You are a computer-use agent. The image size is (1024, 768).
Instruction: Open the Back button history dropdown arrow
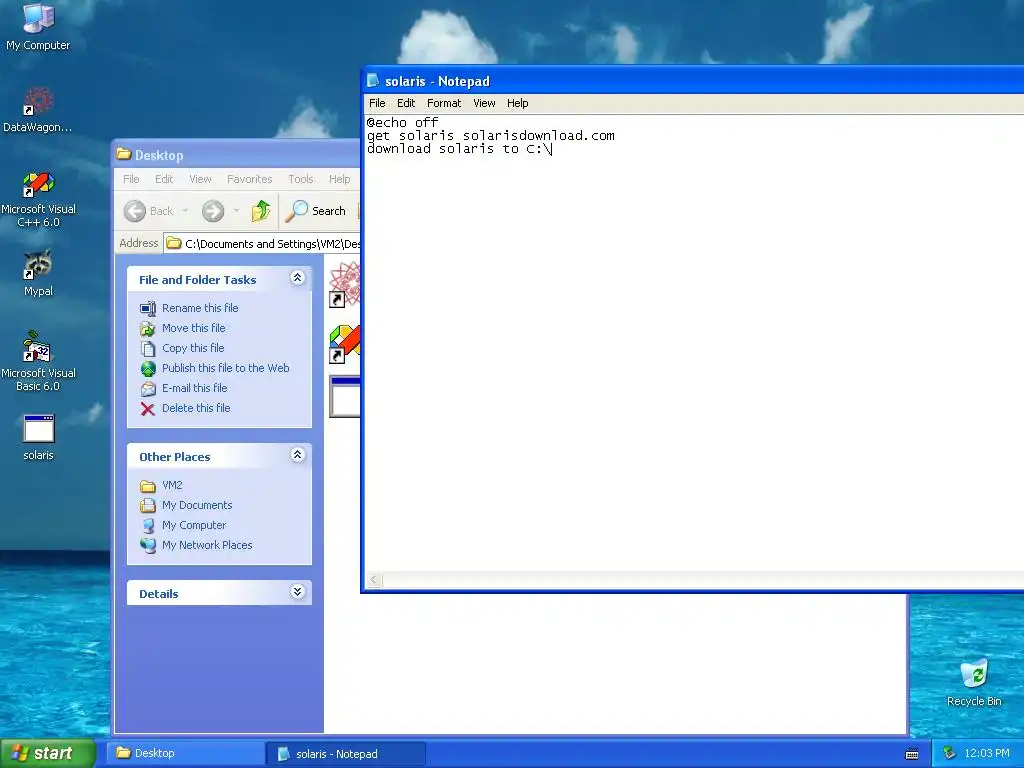coord(185,211)
